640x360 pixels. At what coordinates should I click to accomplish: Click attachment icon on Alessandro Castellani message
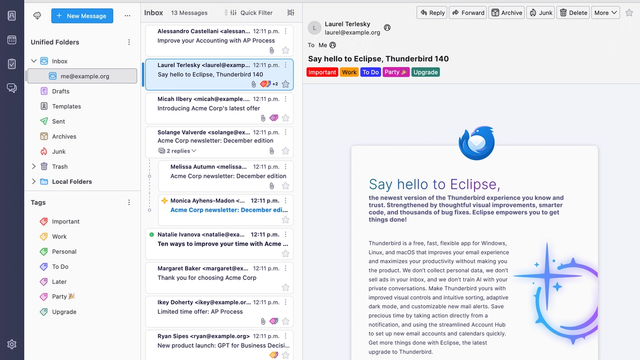pos(271,50)
